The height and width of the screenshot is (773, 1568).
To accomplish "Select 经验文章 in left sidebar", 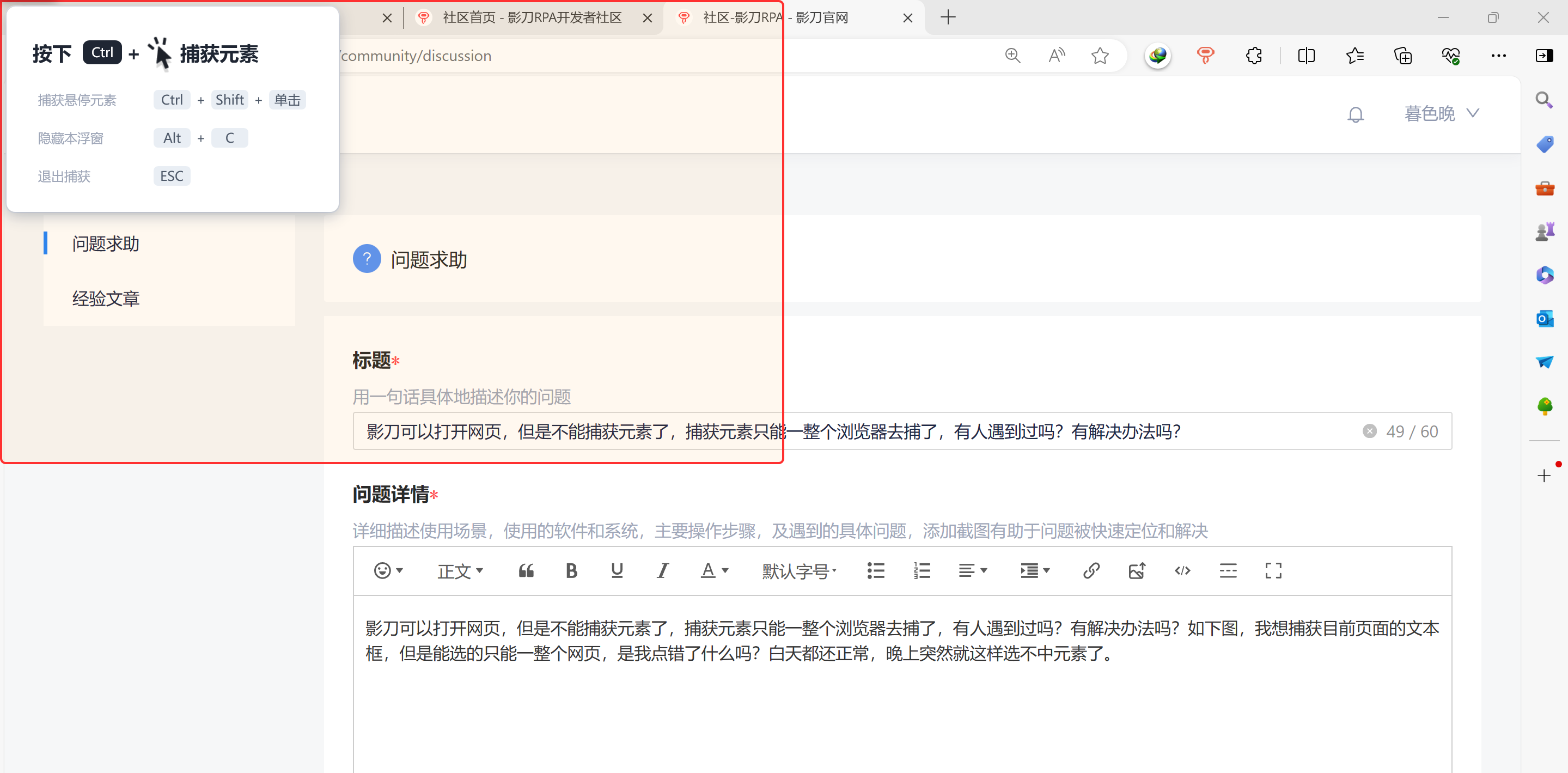I will coord(105,298).
